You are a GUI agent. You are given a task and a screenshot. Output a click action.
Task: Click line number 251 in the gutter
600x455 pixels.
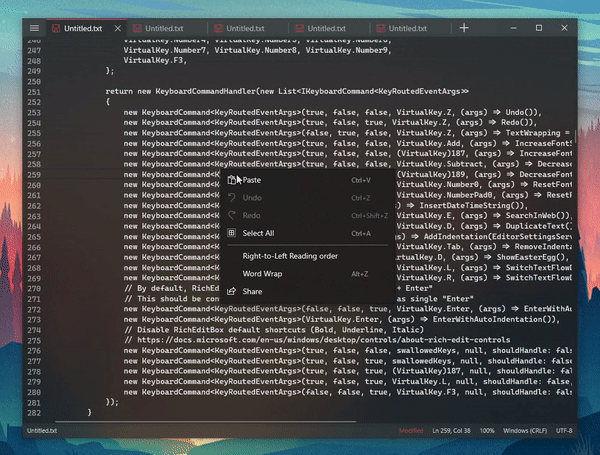[34, 92]
